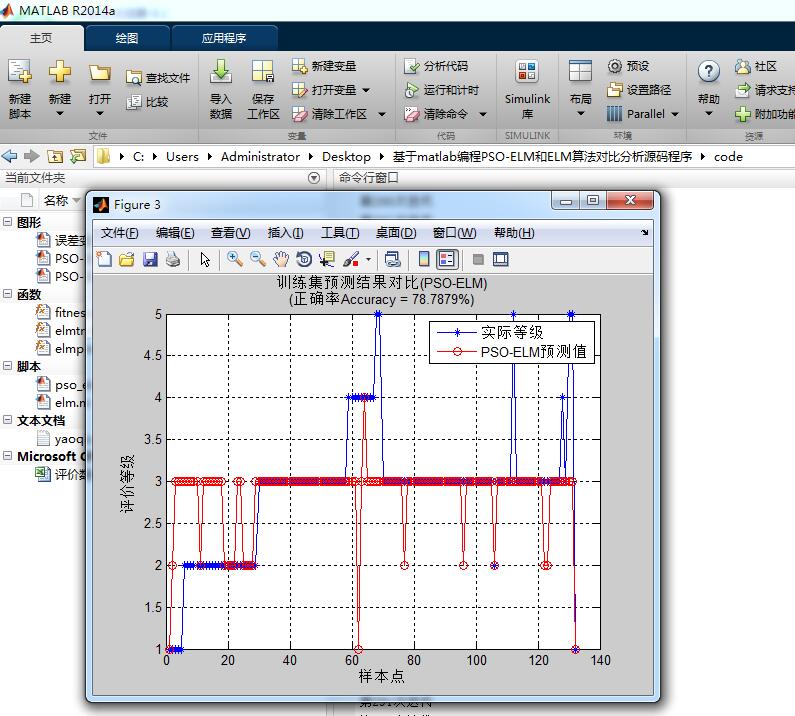Image resolution: width=795 pixels, height=716 pixels.
Task: Click the Run and Time (运行和计时) icon
Action: [x=411, y=90]
